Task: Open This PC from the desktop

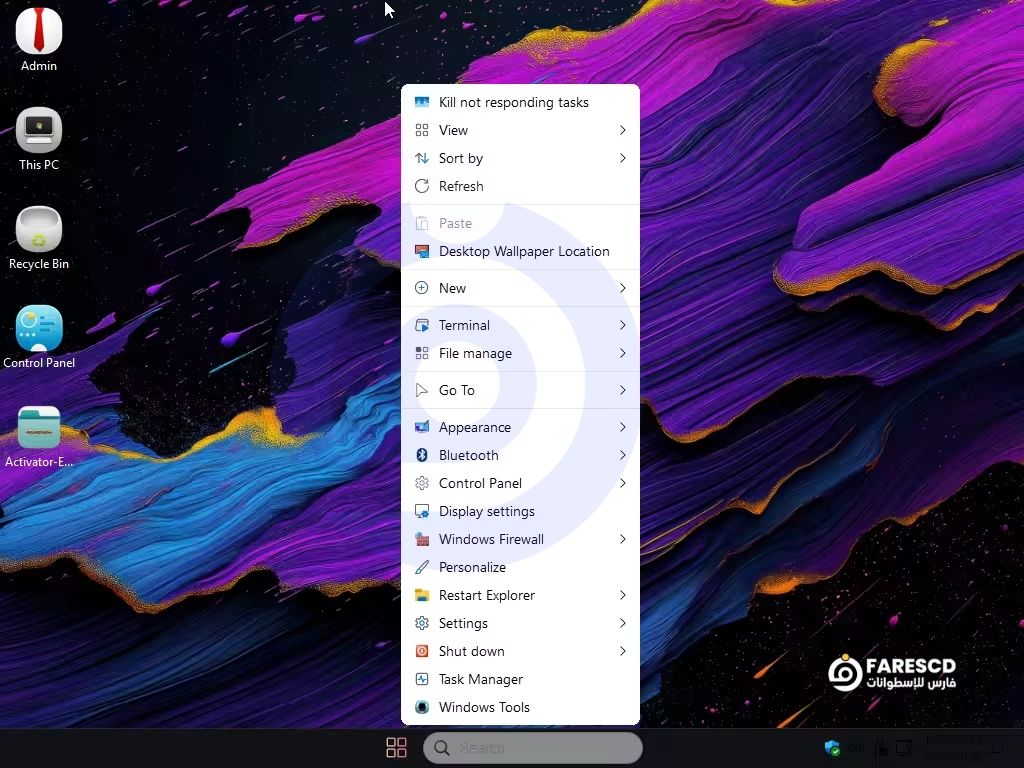Action: pyautogui.click(x=39, y=132)
